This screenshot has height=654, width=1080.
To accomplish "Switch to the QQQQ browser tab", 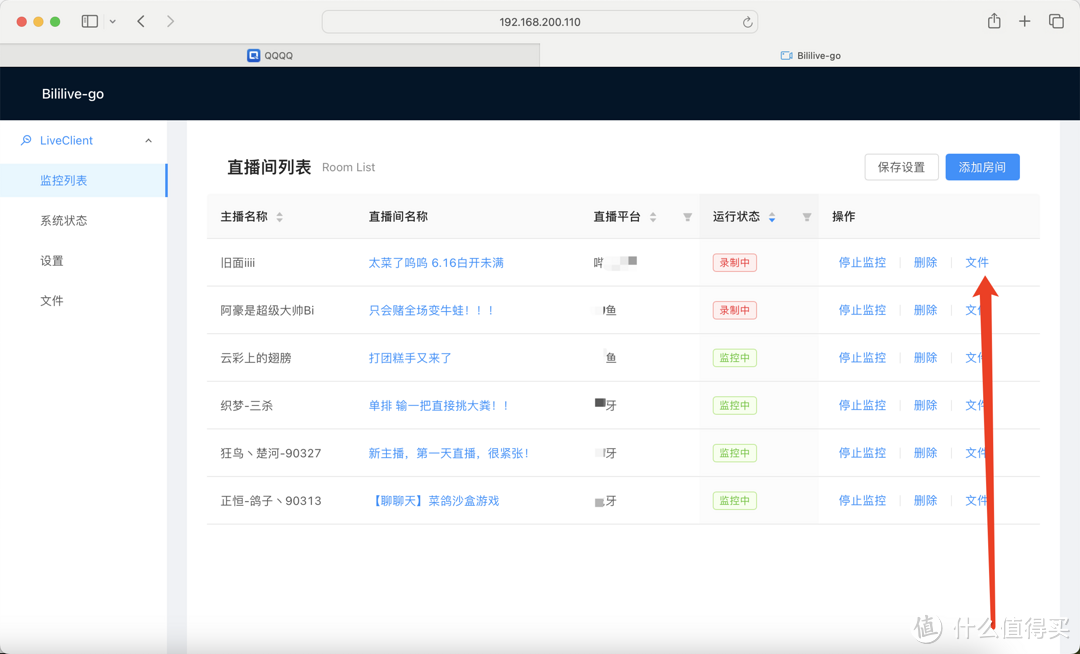I will (x=280, y=55).
